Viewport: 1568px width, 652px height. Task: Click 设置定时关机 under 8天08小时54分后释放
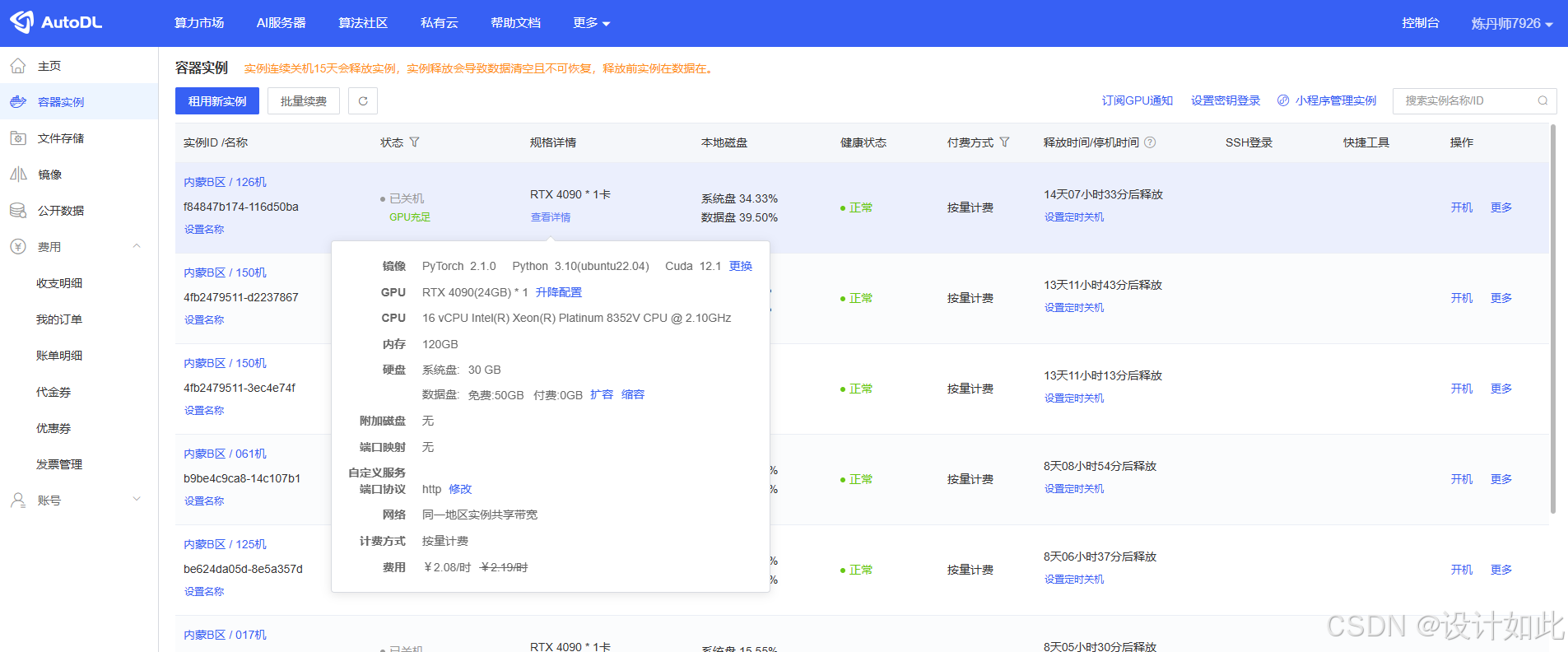pyautogui.click(x=1074, y=489)
